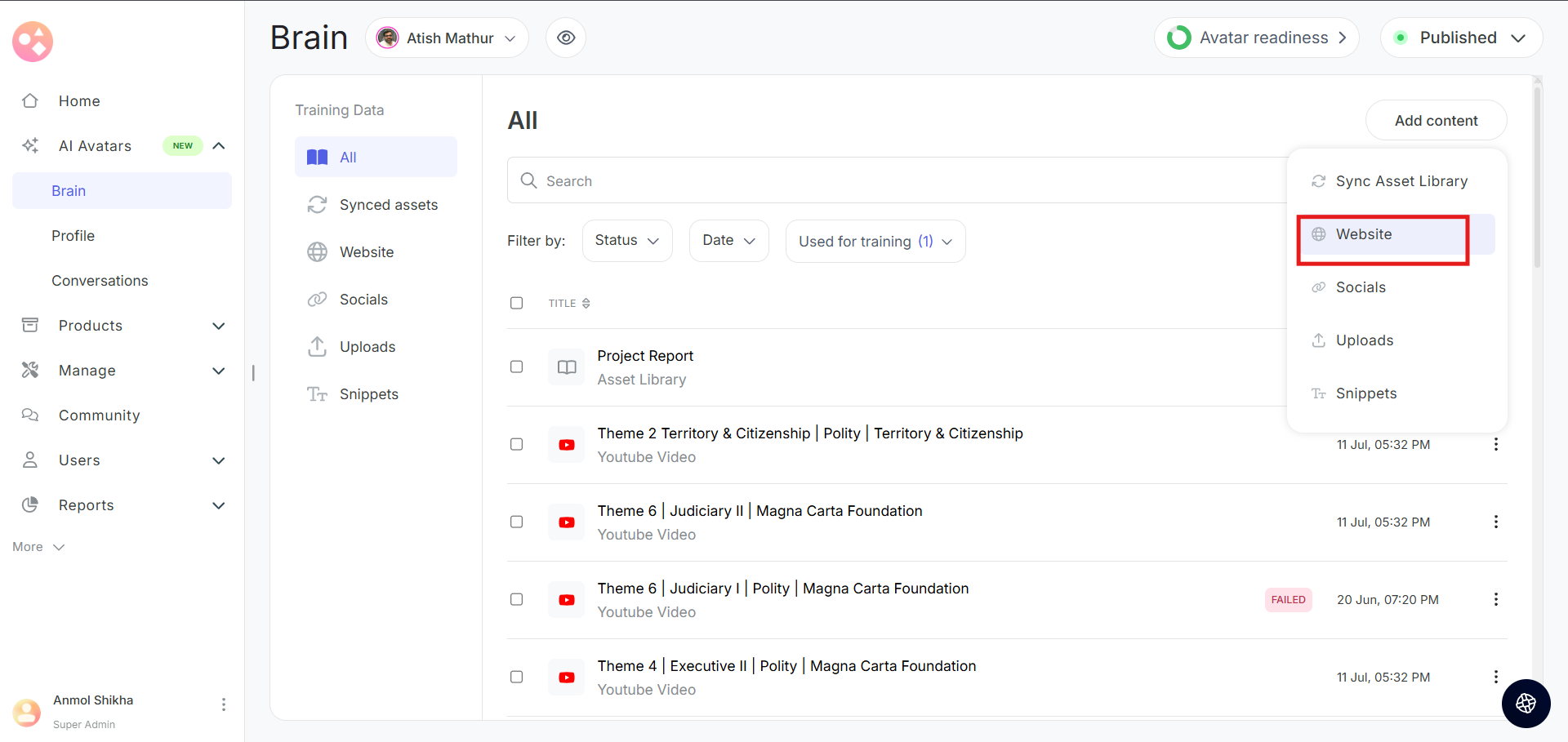This screenshot has width=1568, height=742.
Task: Open the three-dot menu for the Theme 6 Judiciary II row
Action: 1495,522
